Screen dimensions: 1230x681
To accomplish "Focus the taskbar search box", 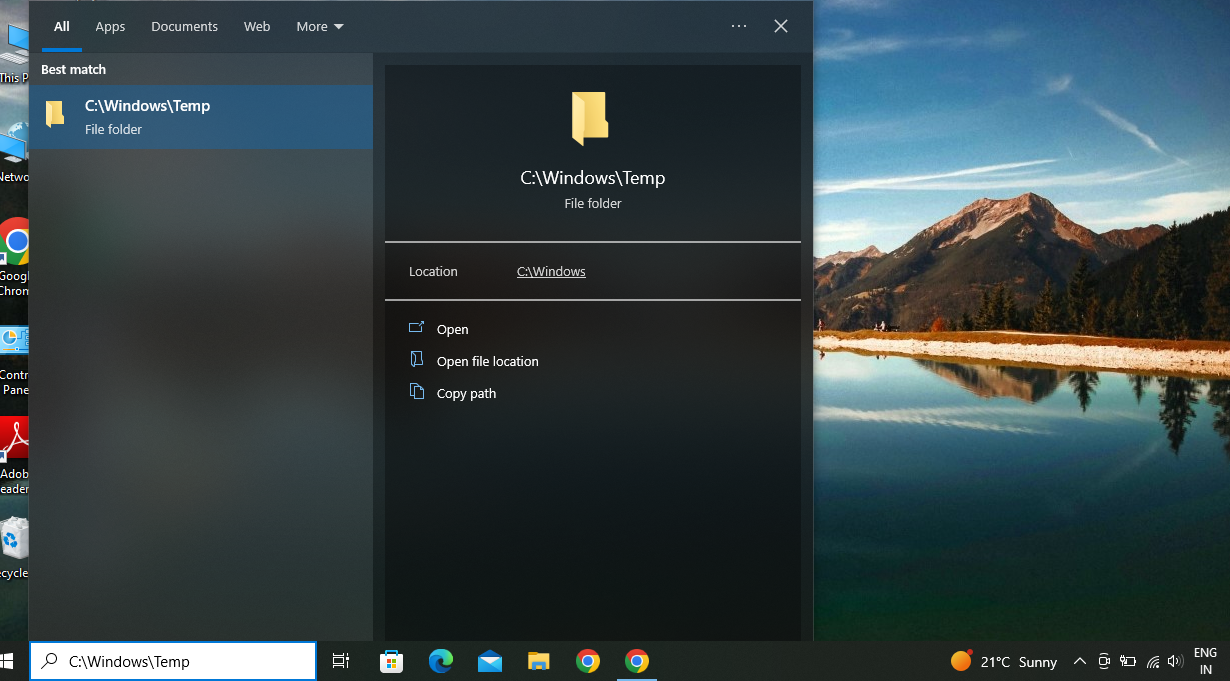I will [x=173, y=661].
